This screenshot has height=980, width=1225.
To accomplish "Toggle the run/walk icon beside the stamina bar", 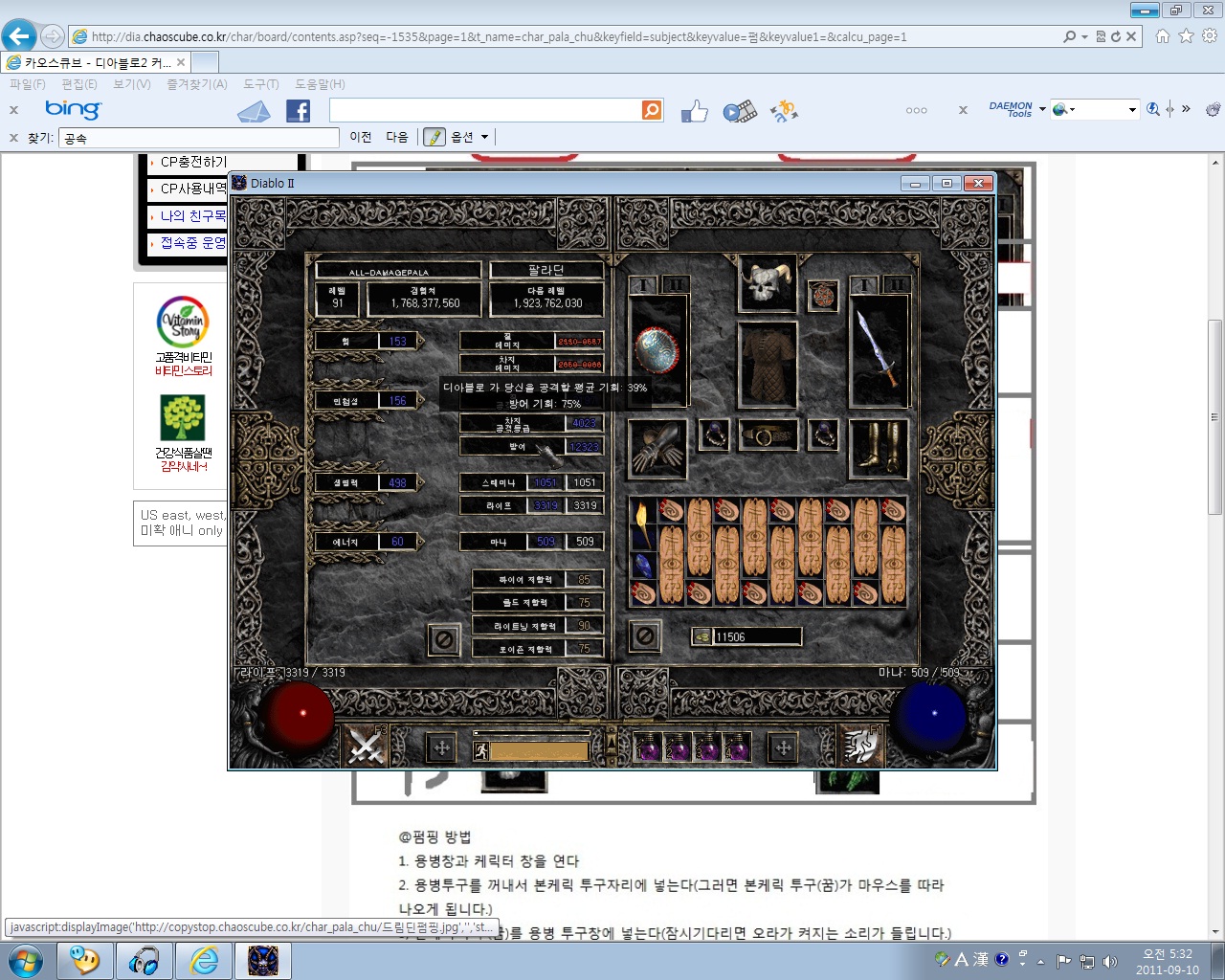I will coord(481,751).
